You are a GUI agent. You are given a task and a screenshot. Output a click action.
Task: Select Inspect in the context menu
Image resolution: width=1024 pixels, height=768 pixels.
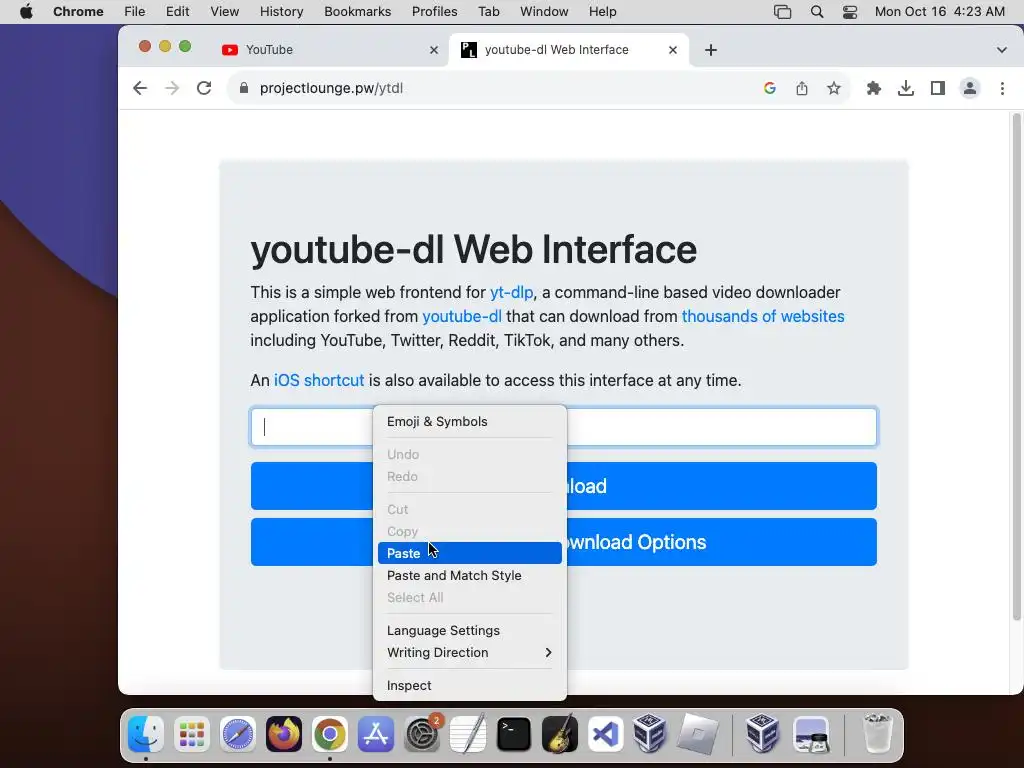pos(470,685)
